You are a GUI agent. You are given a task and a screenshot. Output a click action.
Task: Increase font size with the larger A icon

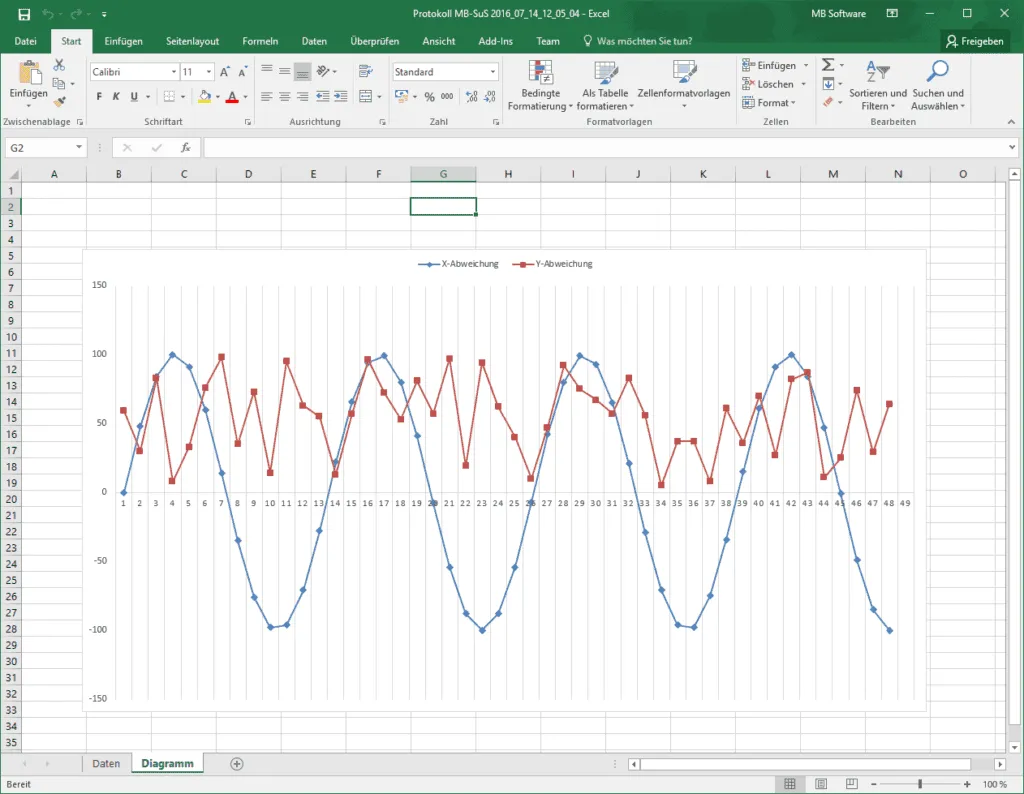[225, 72]
